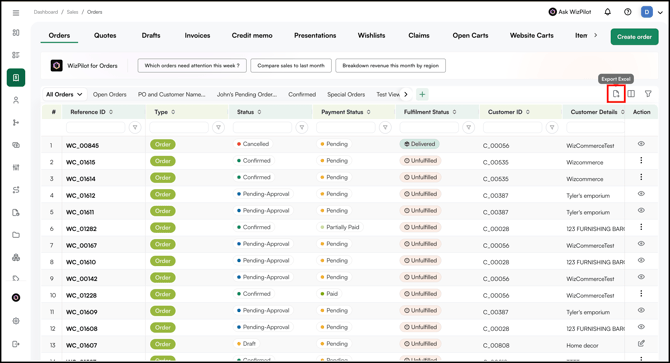
Task: Click the Ask WizPilot button
Action: click(570, 12)
